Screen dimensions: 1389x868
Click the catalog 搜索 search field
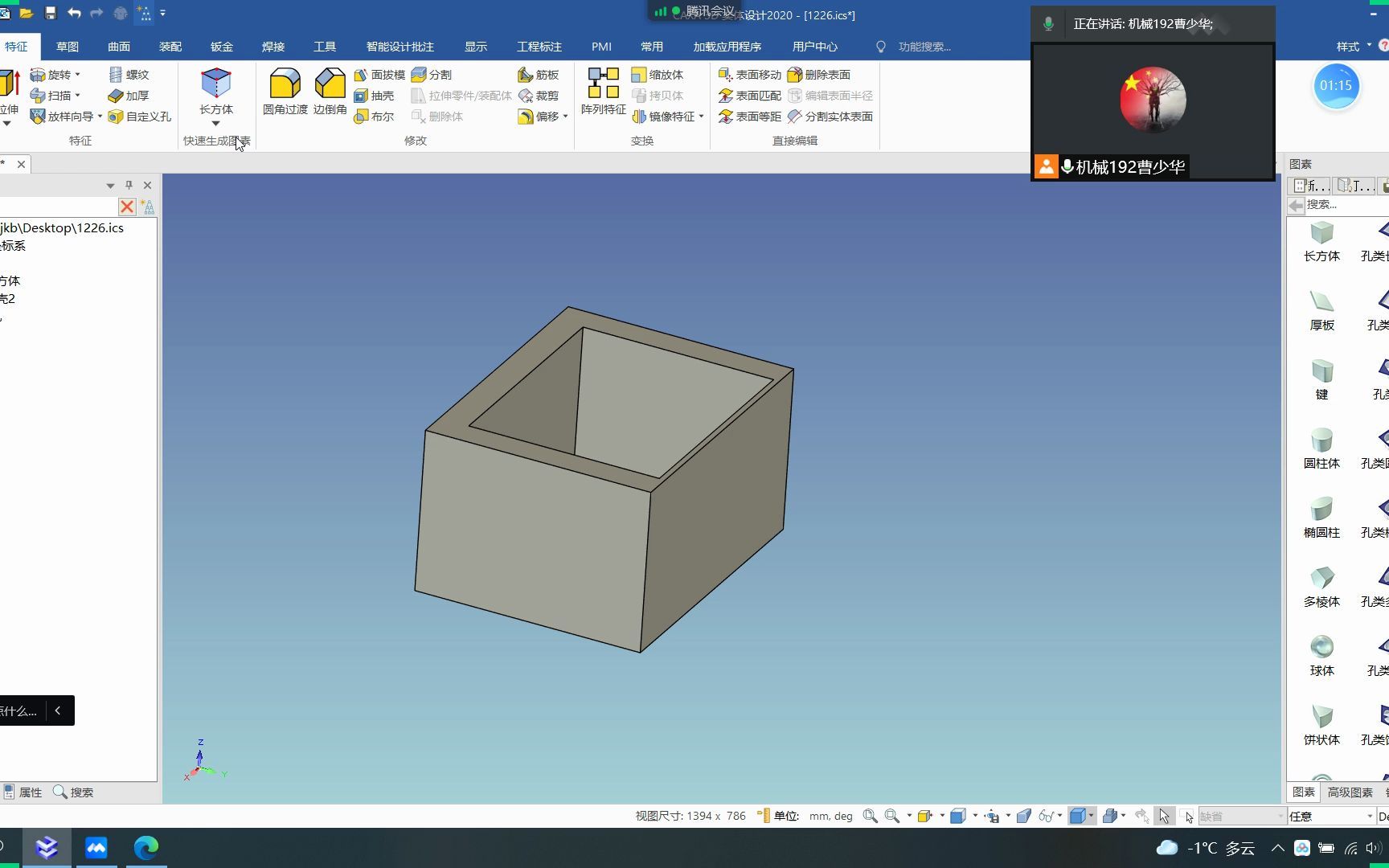1346,205
